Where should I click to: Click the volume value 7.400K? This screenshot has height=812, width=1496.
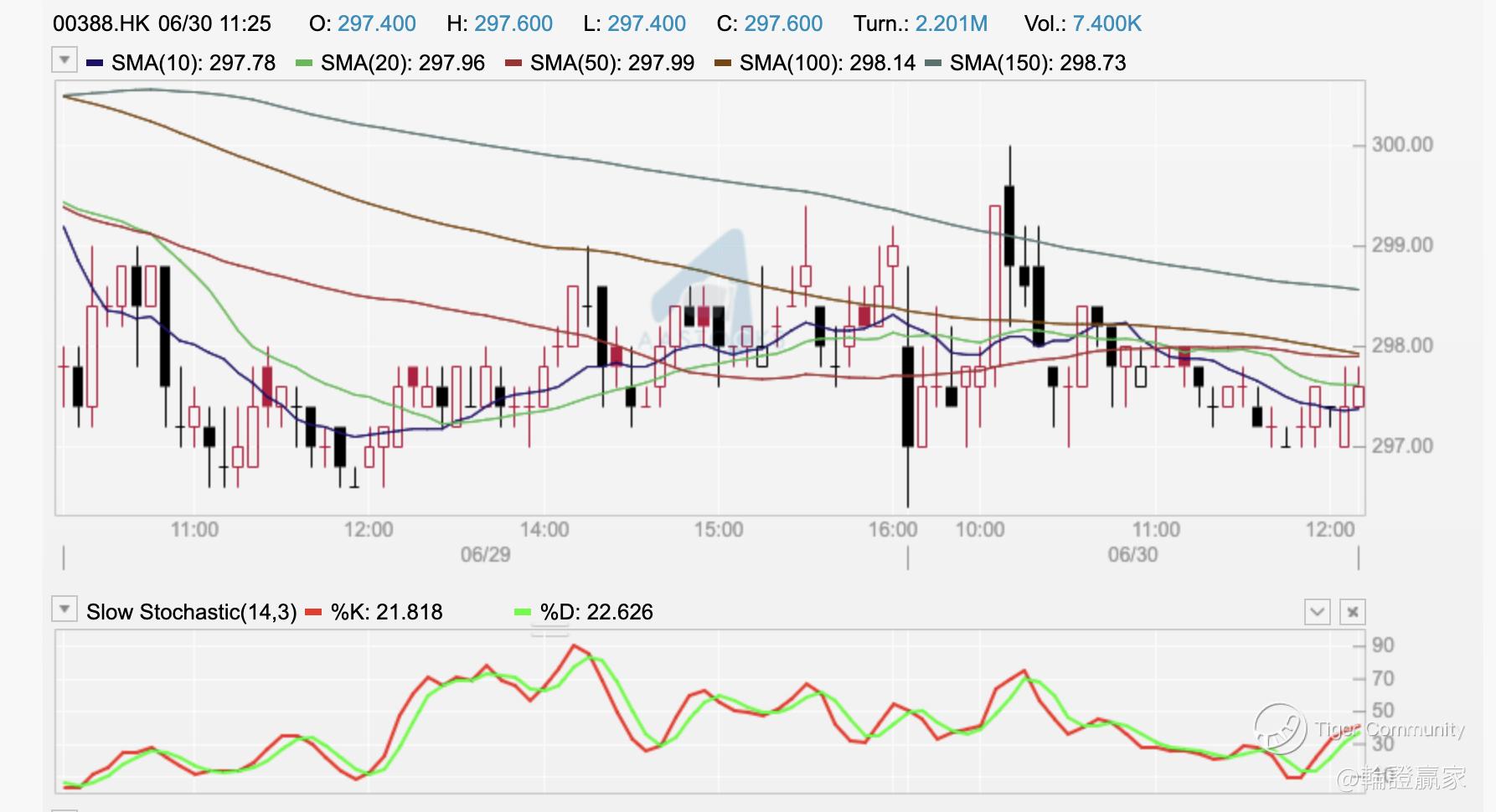1107,23
